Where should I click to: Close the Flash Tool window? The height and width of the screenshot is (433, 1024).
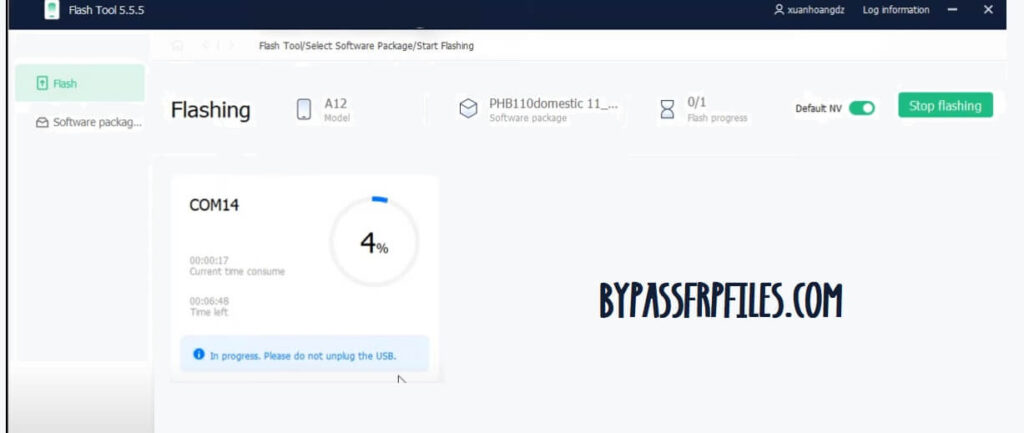pyautogui.click(x=988, y=10)
